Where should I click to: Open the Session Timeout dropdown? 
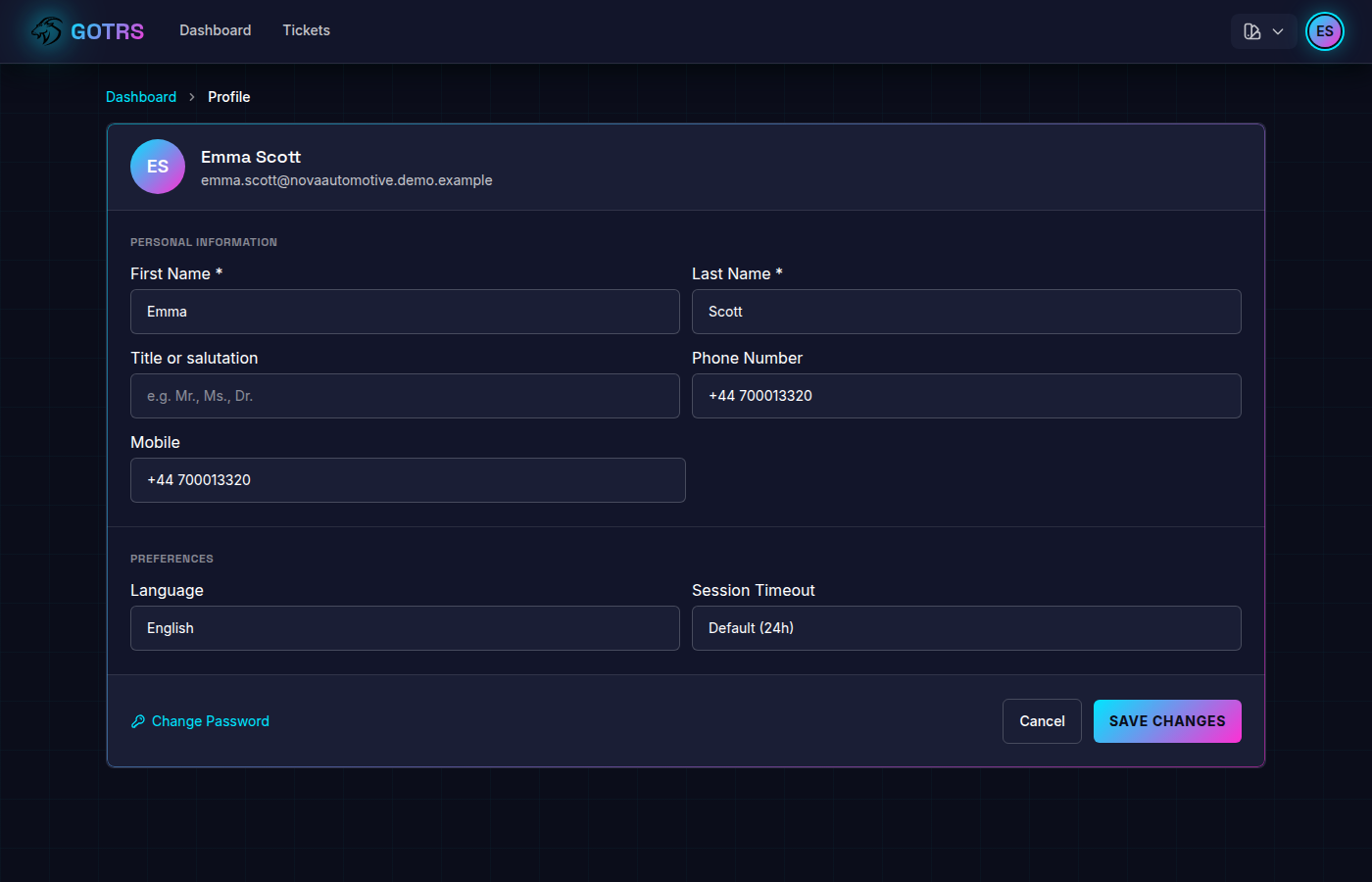pyautogui.click(x=966, y=627)
